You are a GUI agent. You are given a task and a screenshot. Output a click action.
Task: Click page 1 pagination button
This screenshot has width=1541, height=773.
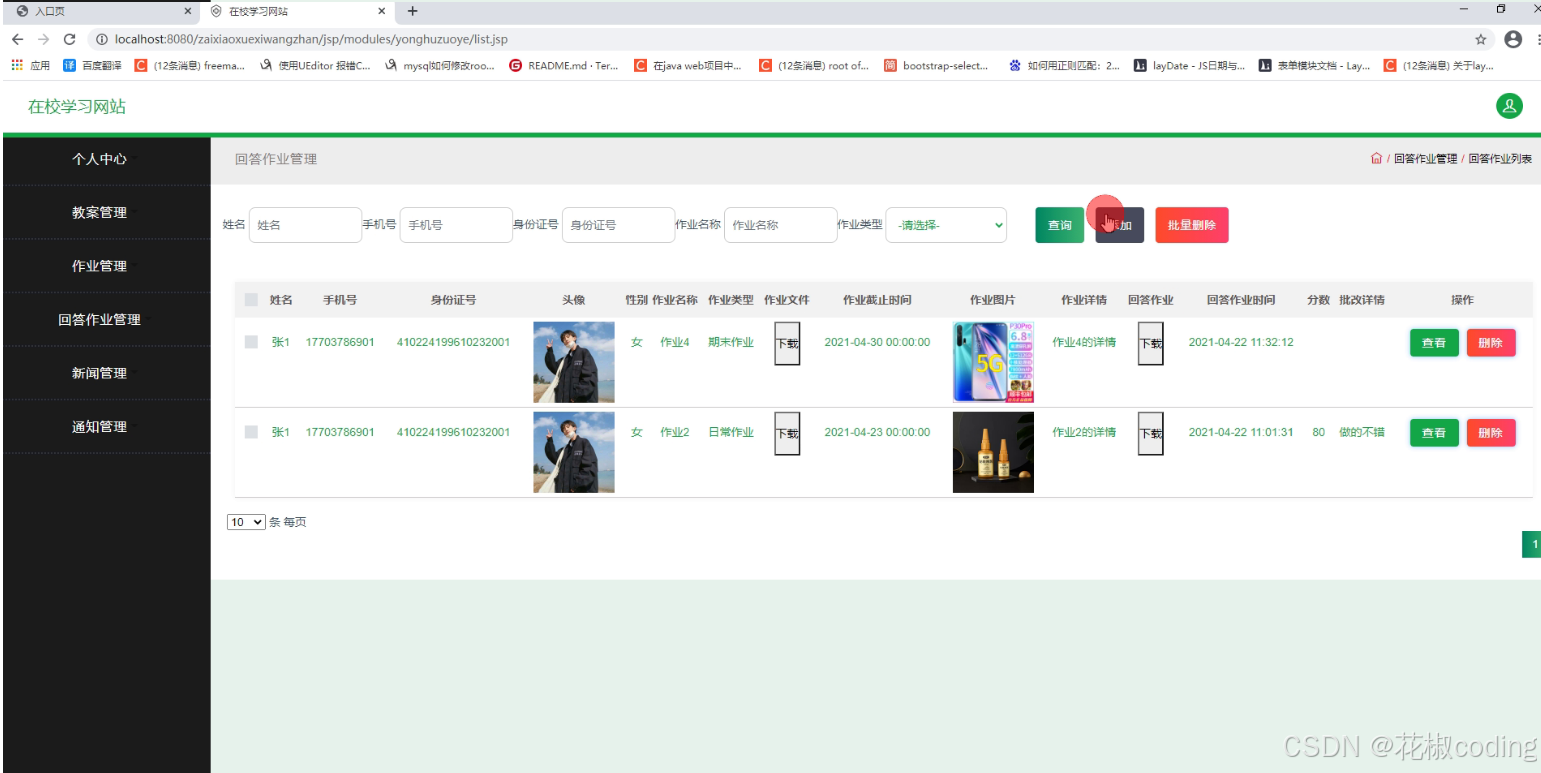click(1532, 544)
